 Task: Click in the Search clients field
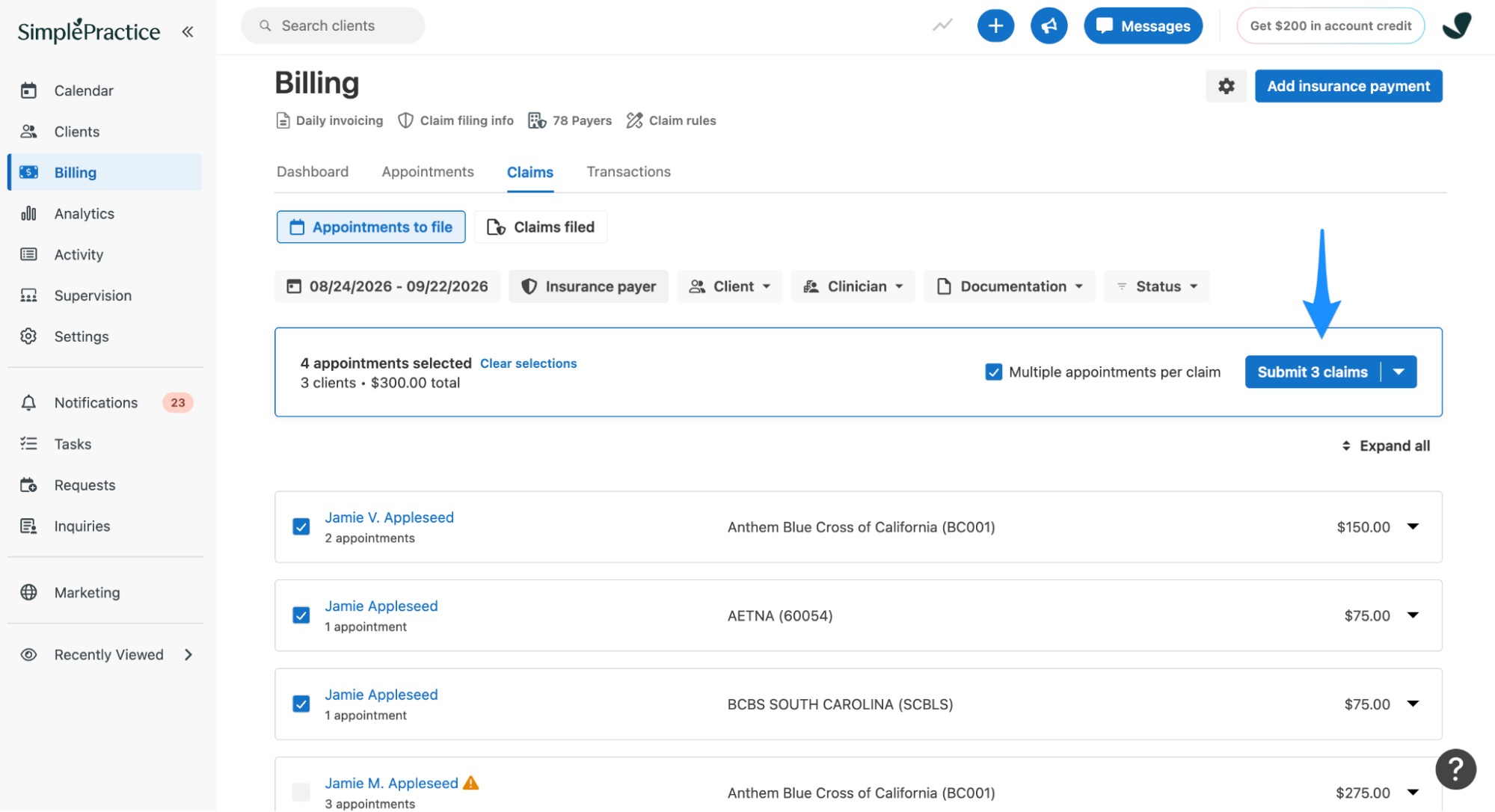[333, 26]
